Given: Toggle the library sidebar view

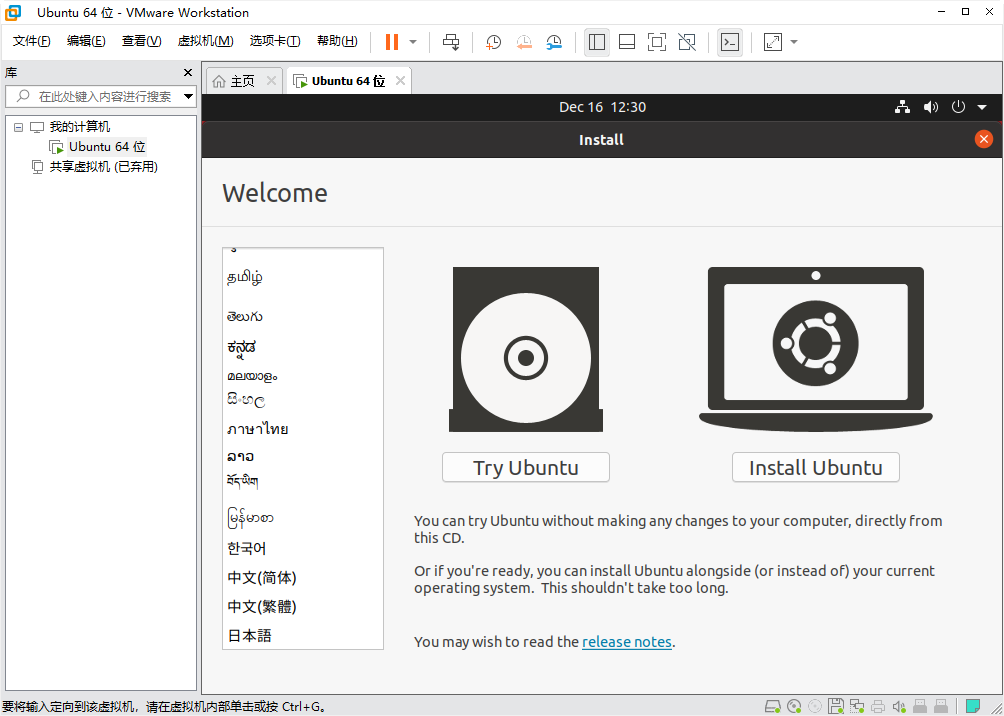Looking at the screenshot, I should tap(597, 42).
